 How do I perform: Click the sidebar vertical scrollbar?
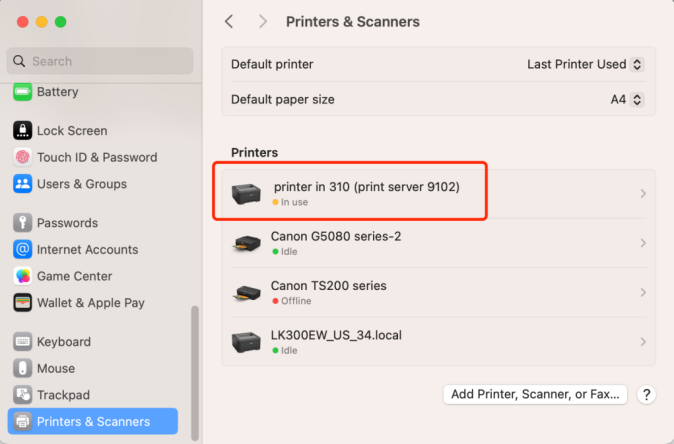pyautogui.click(x=194, y=370)
